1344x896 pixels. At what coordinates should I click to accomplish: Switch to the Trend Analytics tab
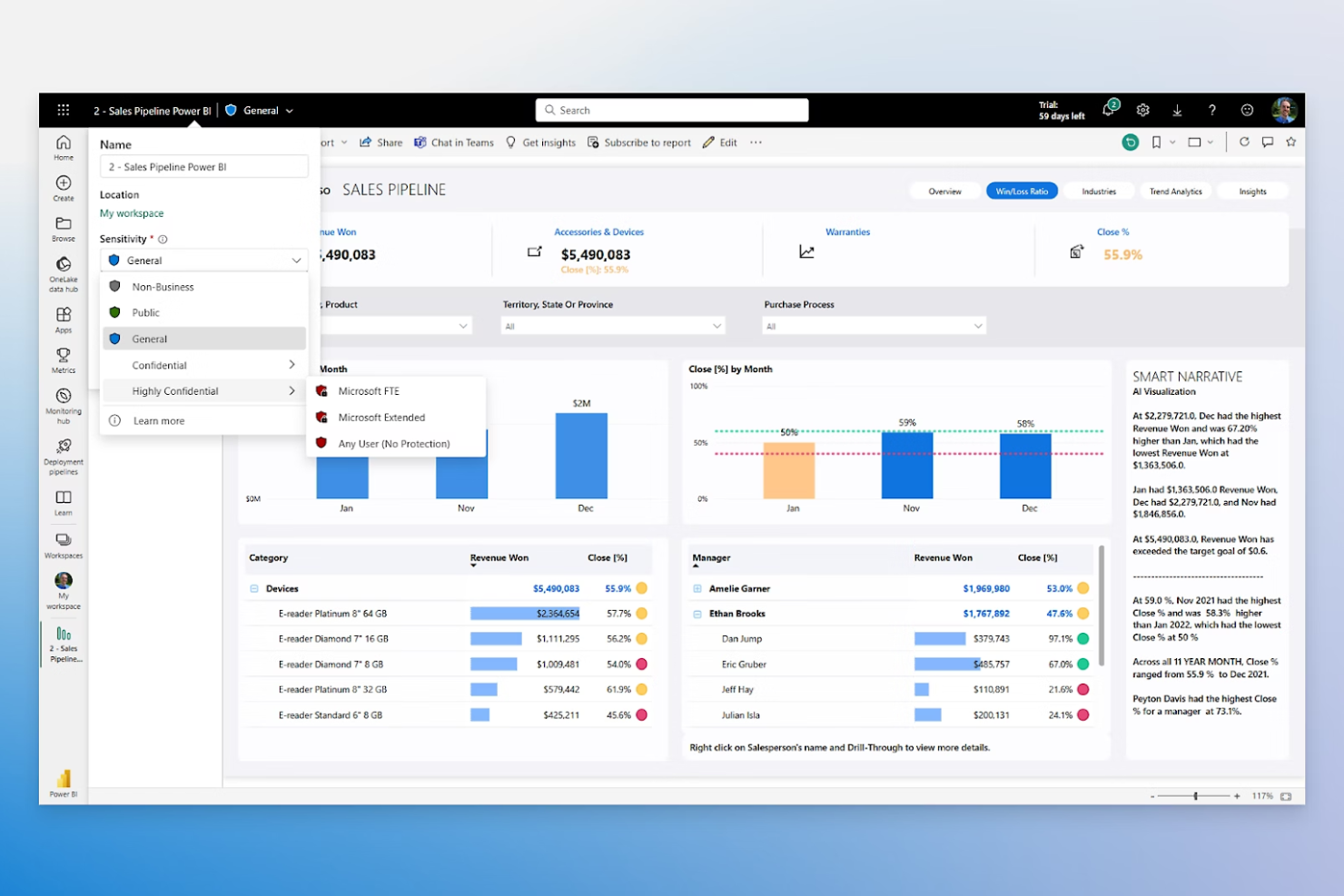tap(1175, 191)
